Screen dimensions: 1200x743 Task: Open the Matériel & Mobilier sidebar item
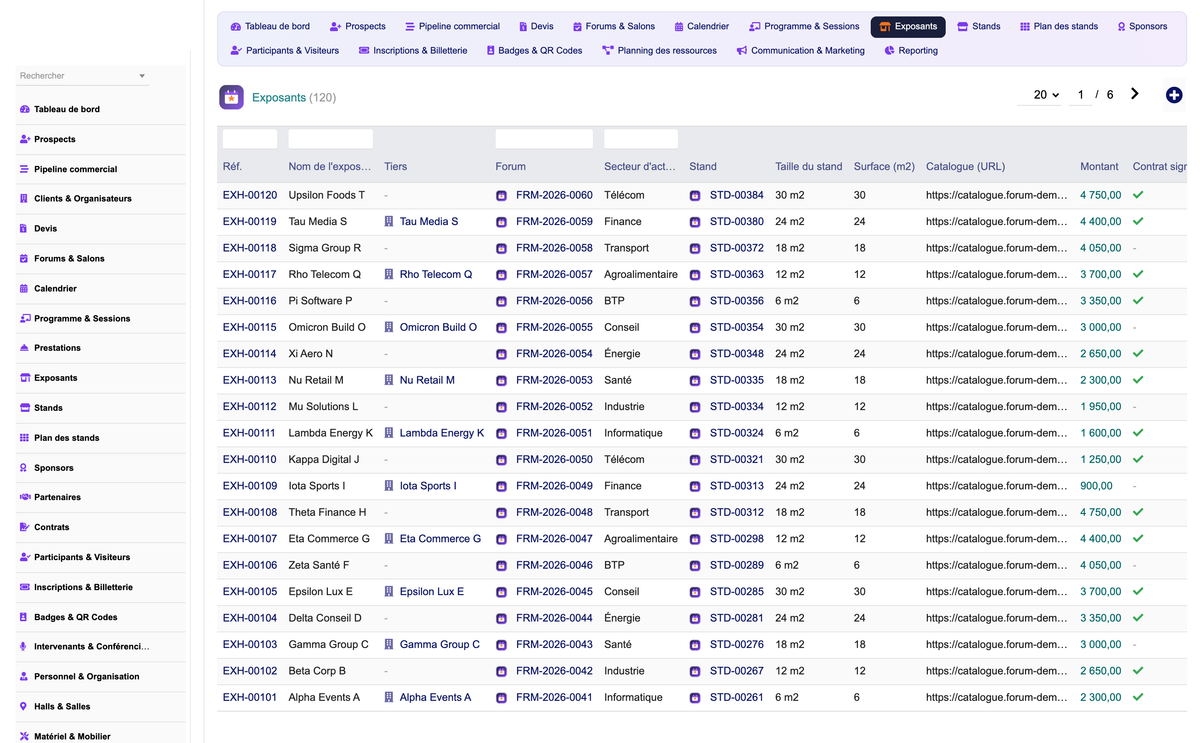[x=72, y=736]
